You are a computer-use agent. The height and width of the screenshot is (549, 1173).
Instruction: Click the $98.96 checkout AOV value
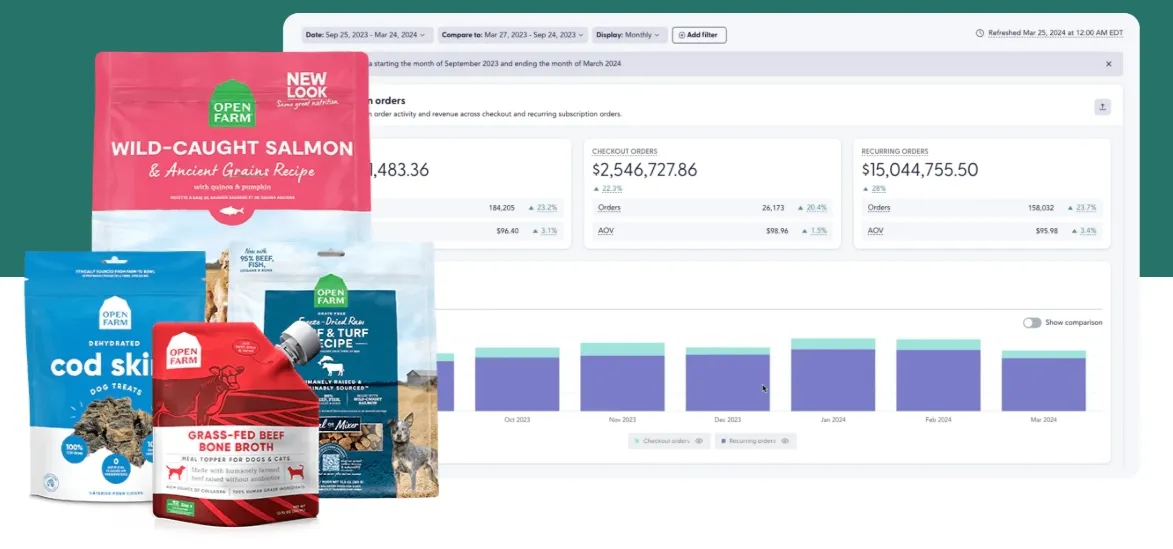pyautogui.click(x=777, y=230)
